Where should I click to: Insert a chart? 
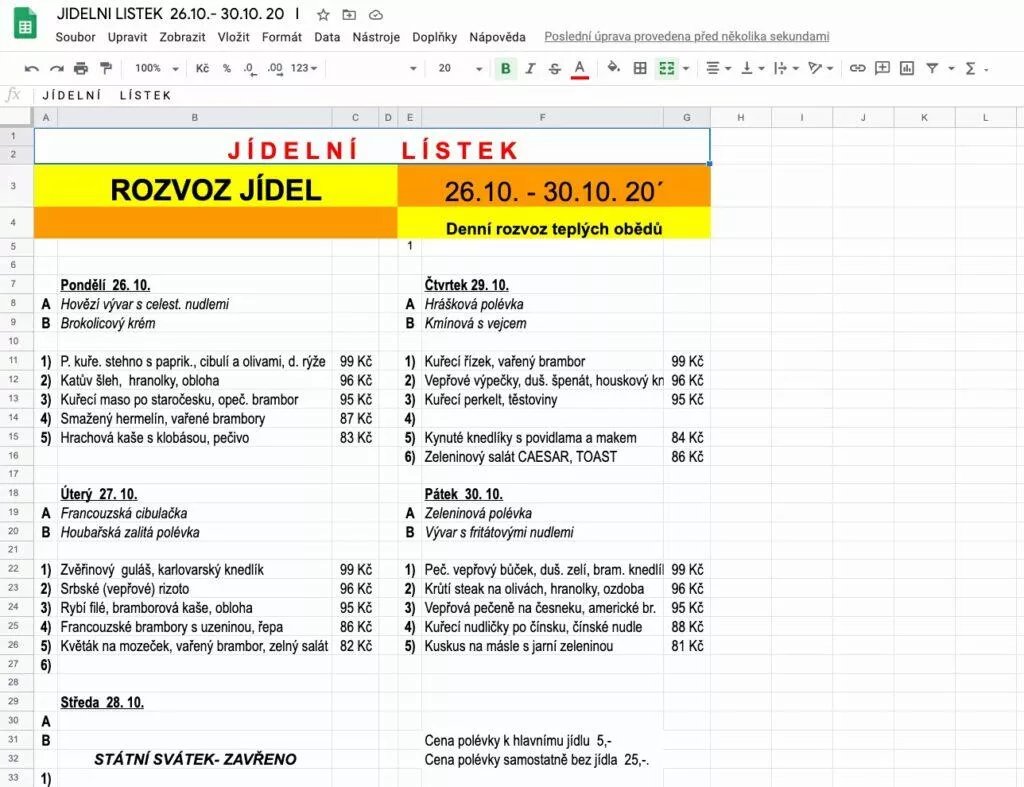tap(907, 68)
